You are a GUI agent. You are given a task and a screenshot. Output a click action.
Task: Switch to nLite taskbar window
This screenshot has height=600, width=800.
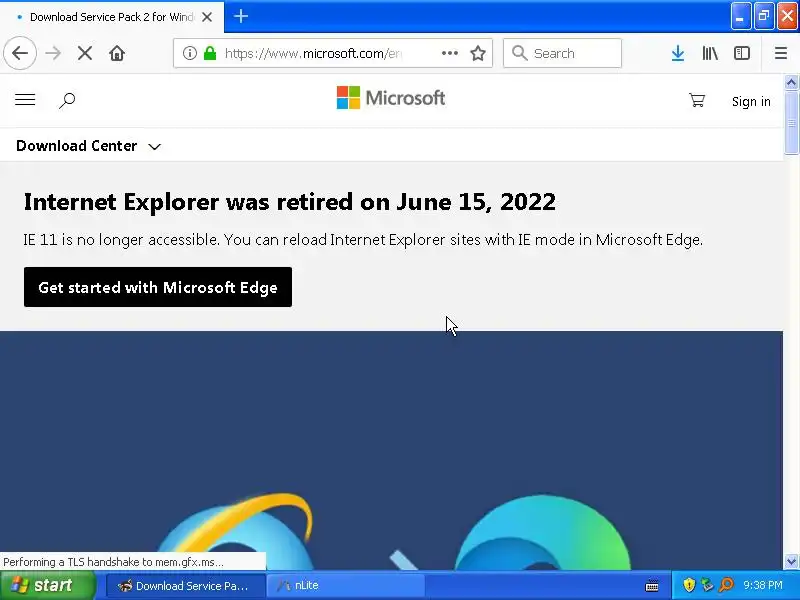tap(345, 586)
